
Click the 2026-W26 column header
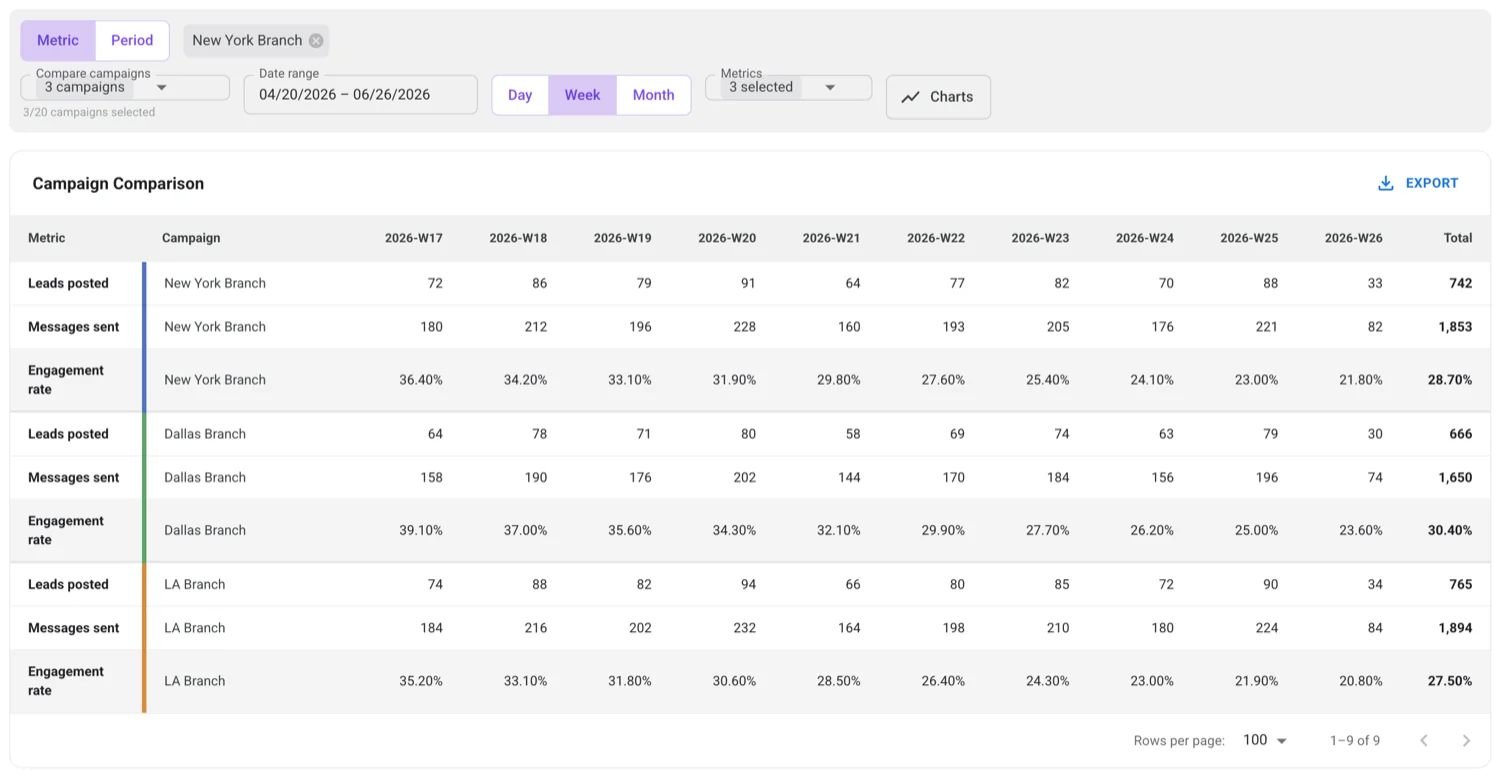[x=1354, y=238]
